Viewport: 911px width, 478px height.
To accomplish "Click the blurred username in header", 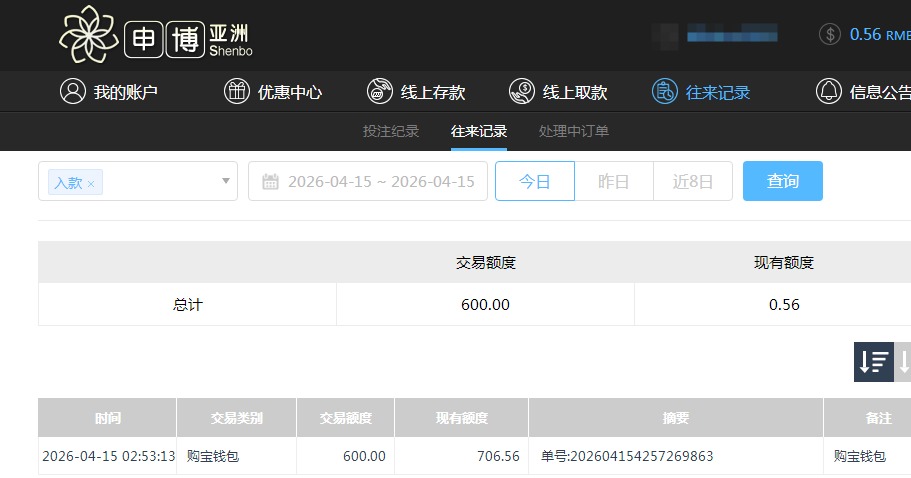I will [x=732, y=33].
